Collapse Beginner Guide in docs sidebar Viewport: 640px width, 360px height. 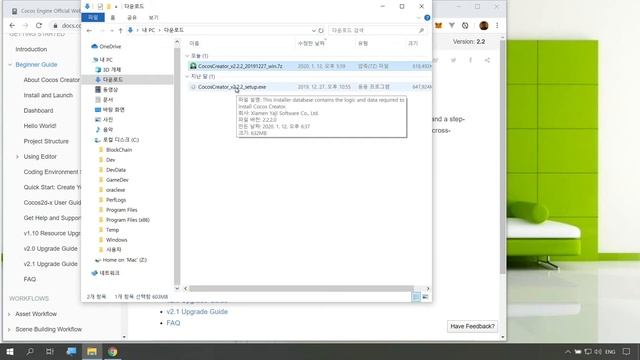[10, 64]
